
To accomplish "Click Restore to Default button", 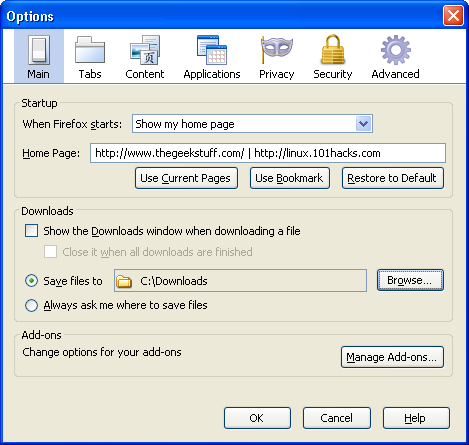I will click(393, 178).
